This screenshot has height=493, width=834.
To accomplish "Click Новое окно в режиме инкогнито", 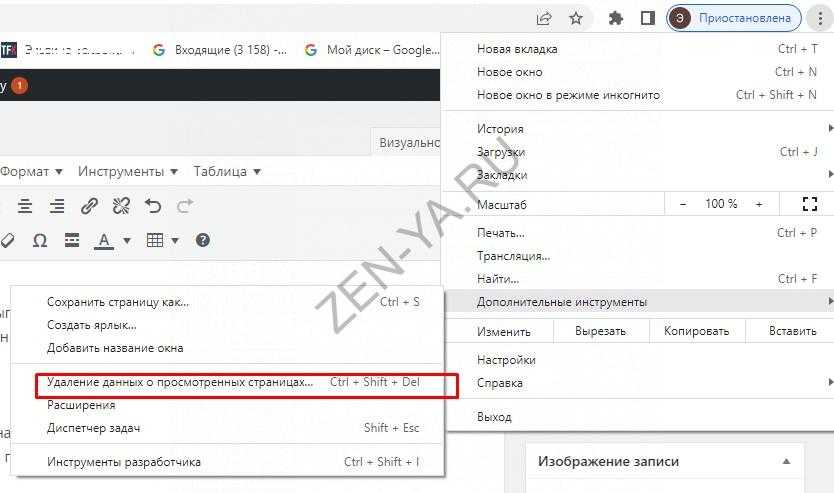I will pyautogui.click(x=568, y=95).
